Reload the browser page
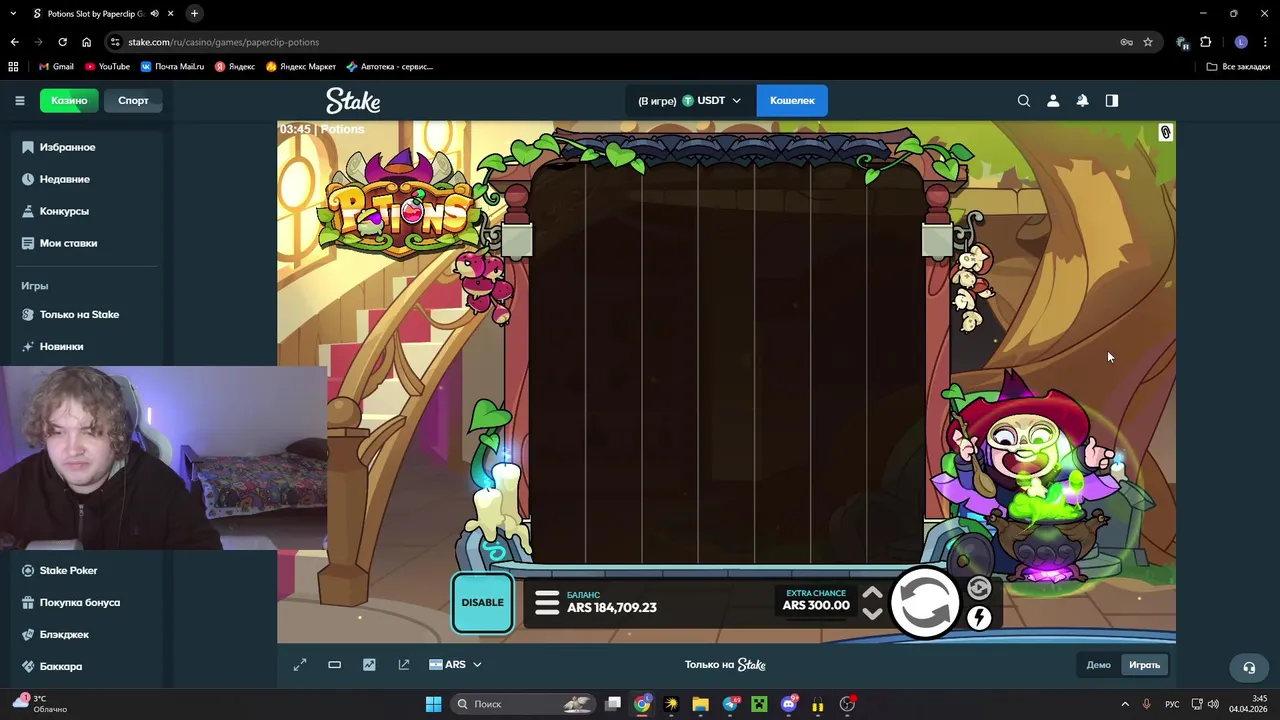The height and width of the screenshot is (720, 1280). pyautogui.click(x=62, y=42)
